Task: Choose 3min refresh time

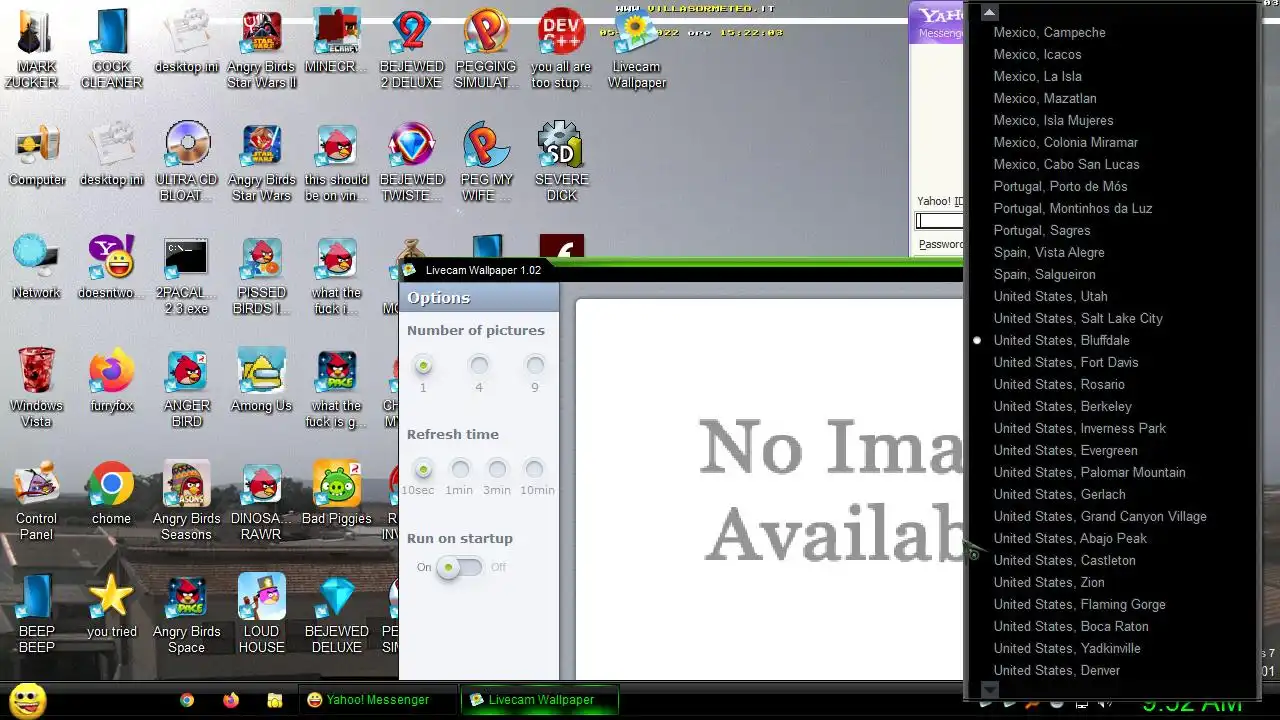Action: coord(497,469)
